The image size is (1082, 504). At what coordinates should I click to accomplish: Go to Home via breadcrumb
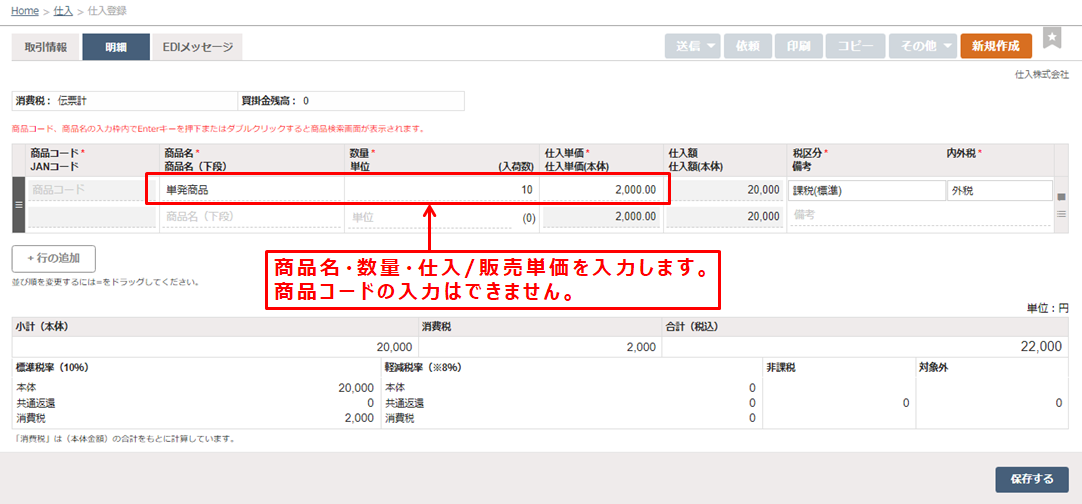click(25, 10)
